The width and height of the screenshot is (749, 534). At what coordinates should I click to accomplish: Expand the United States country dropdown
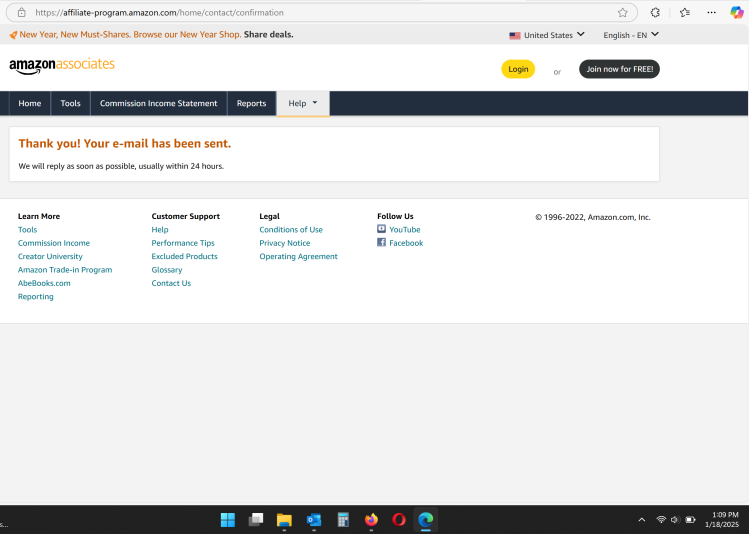click(547, 35)
